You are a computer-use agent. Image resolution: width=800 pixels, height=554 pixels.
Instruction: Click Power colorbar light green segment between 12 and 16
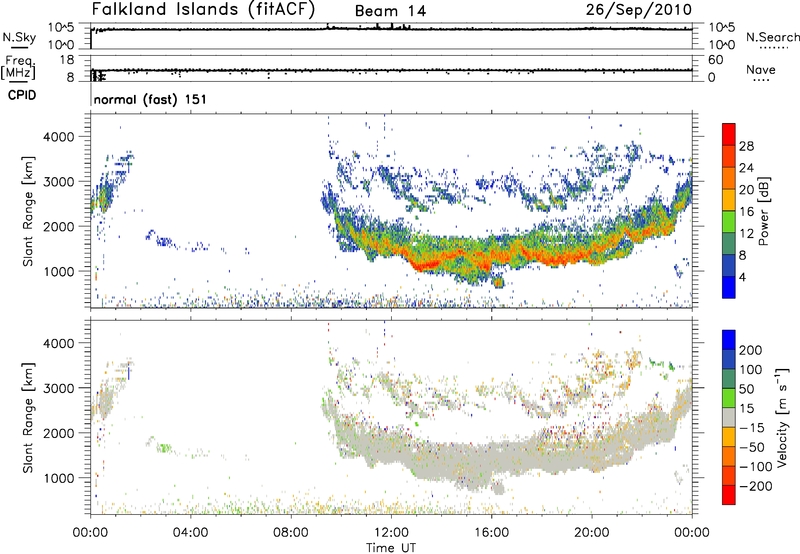729,222
